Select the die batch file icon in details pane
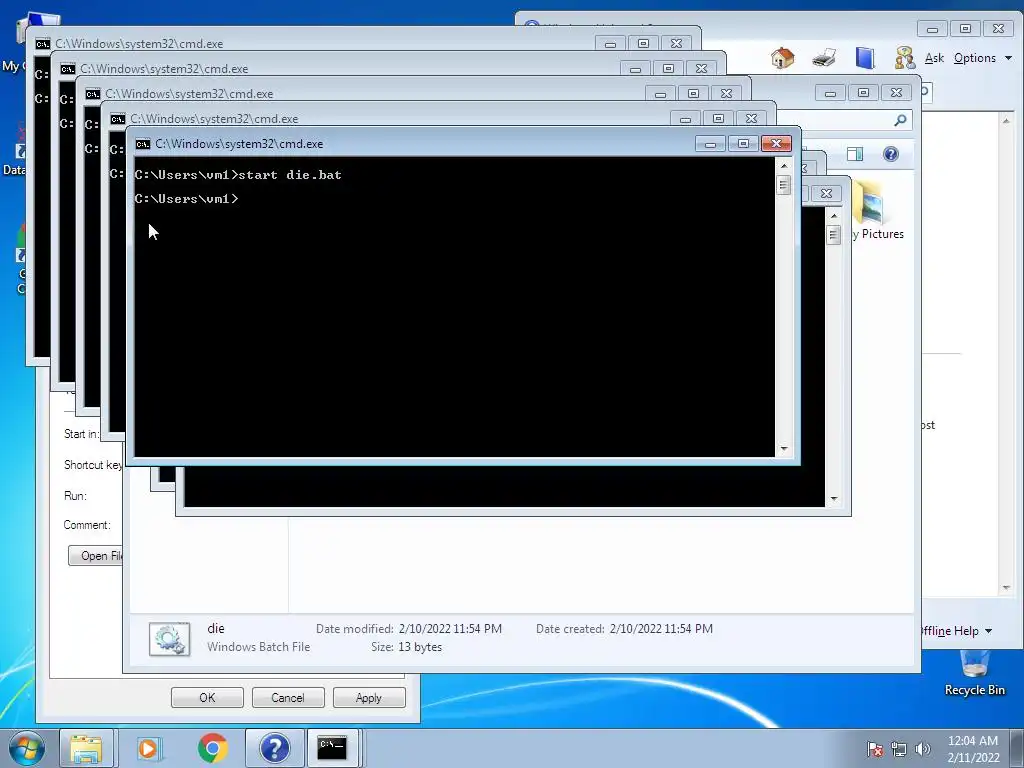 [x=169, y=639]
